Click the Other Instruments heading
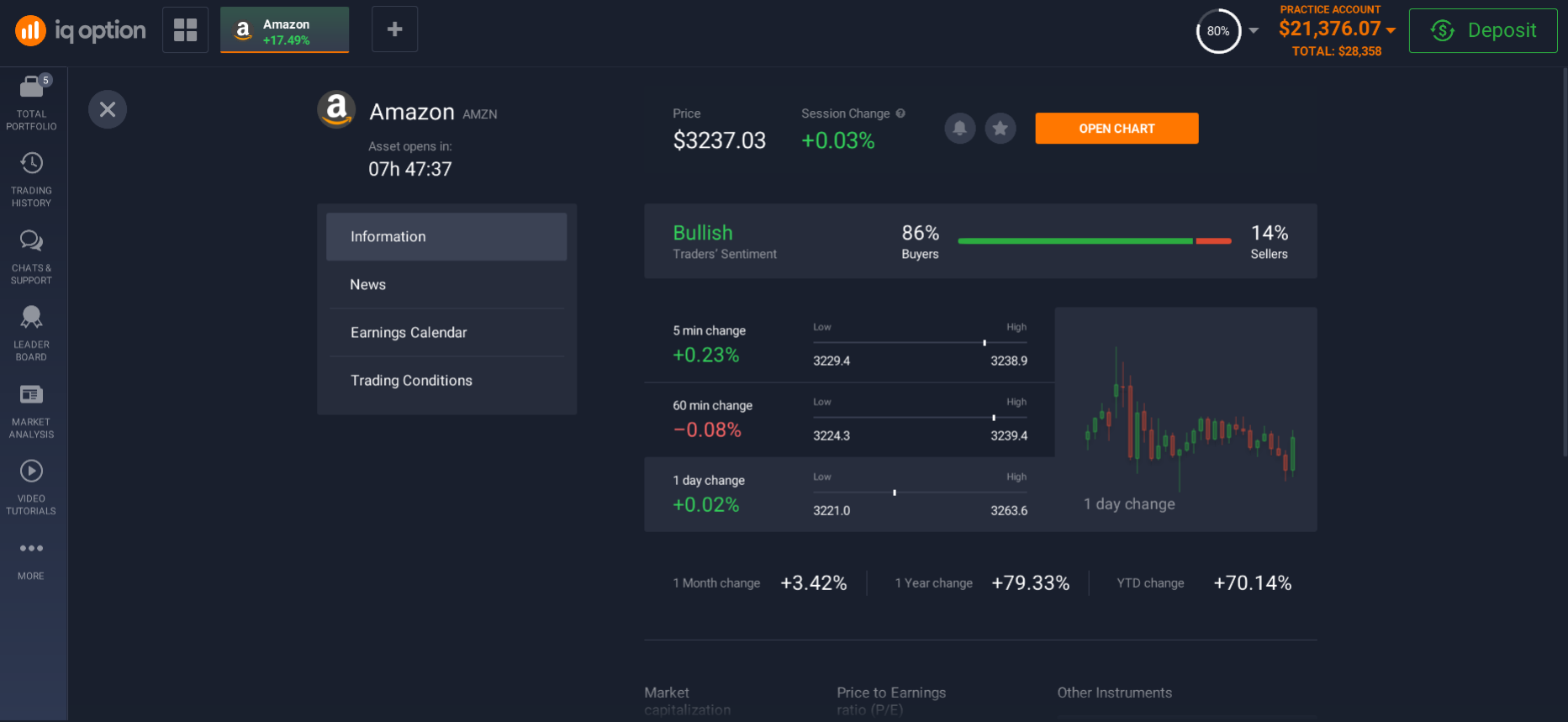 pos(1114,693)
